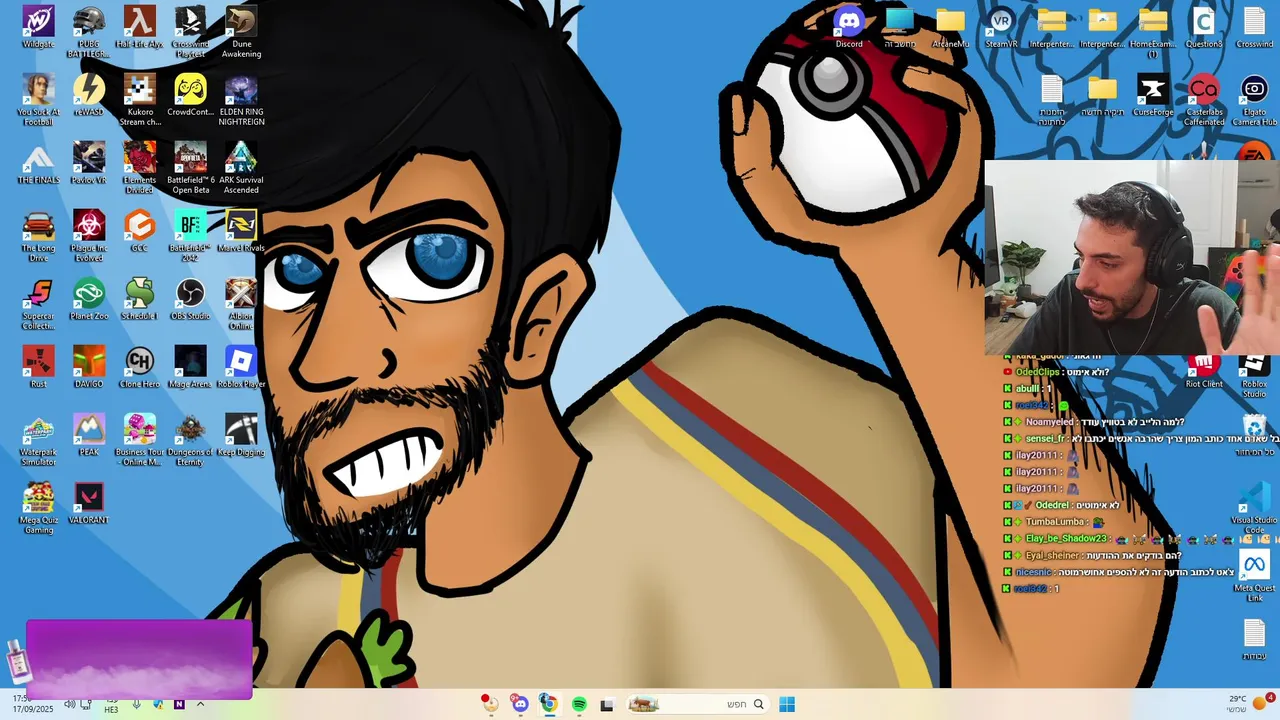The height and width of the screenshot is (720, 1280).
Task: Open the Battlefield 2042 shortcut
Action: [x=190, y=235]
